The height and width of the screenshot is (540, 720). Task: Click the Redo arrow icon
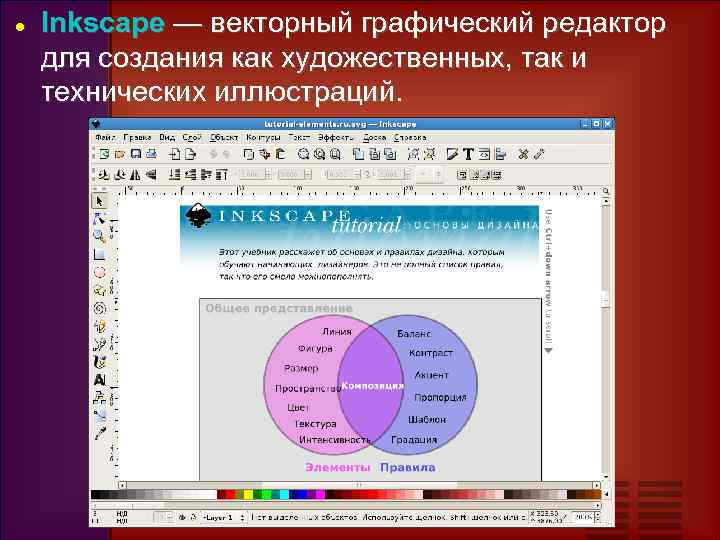point(225,154)
